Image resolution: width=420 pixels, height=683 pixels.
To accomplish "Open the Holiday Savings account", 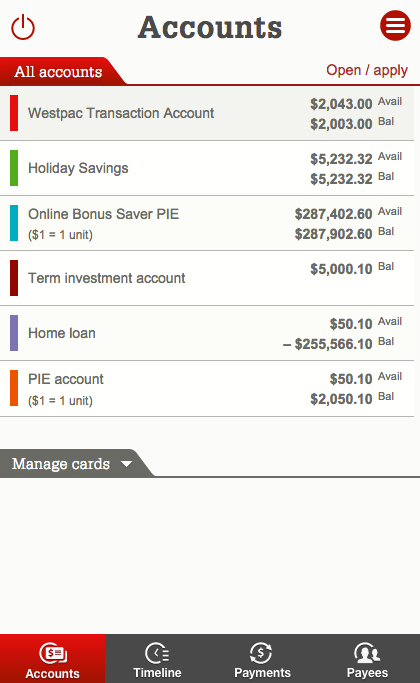I will tap(207, 168).
